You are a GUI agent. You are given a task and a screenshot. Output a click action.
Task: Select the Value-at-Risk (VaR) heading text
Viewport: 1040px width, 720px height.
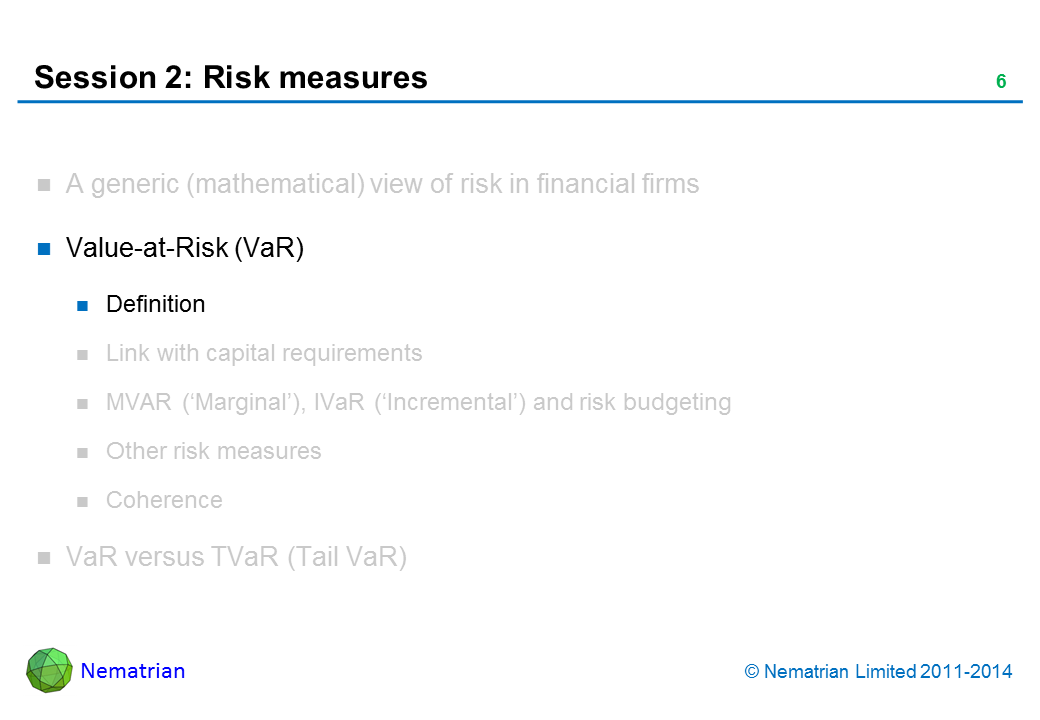click(x=184, y=248)
